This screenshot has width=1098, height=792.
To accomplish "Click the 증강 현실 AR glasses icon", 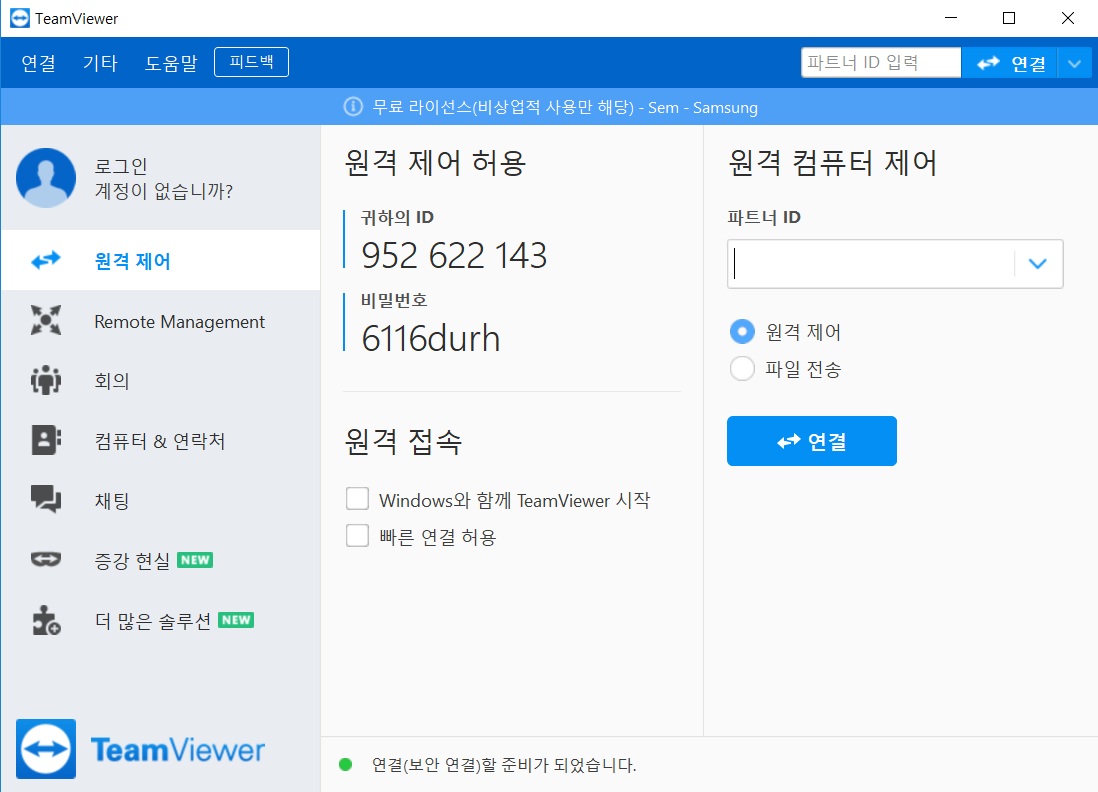I will tap(46, 559).
